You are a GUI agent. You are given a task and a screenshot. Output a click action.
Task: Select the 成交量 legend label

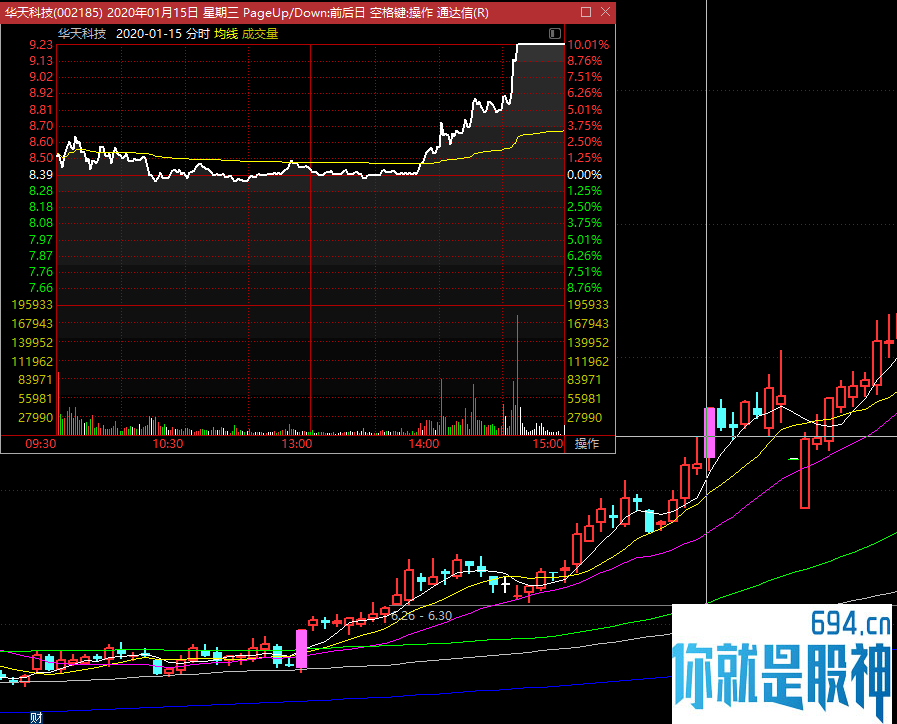click(260, 34)
